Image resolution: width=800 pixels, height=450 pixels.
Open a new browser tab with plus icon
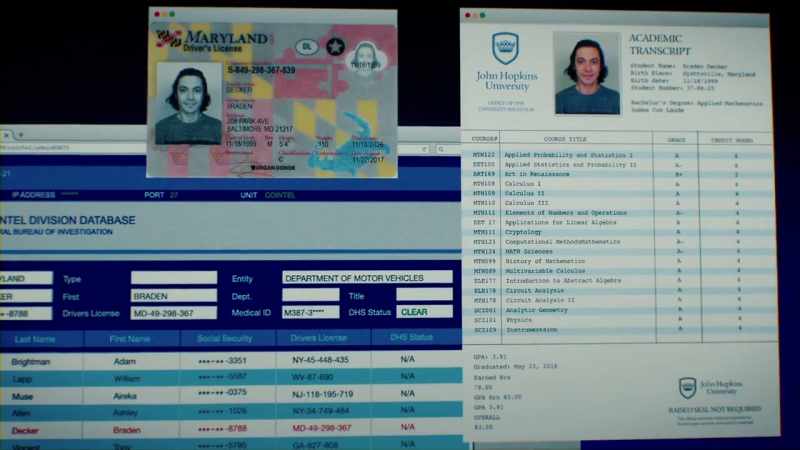(21, 135)
